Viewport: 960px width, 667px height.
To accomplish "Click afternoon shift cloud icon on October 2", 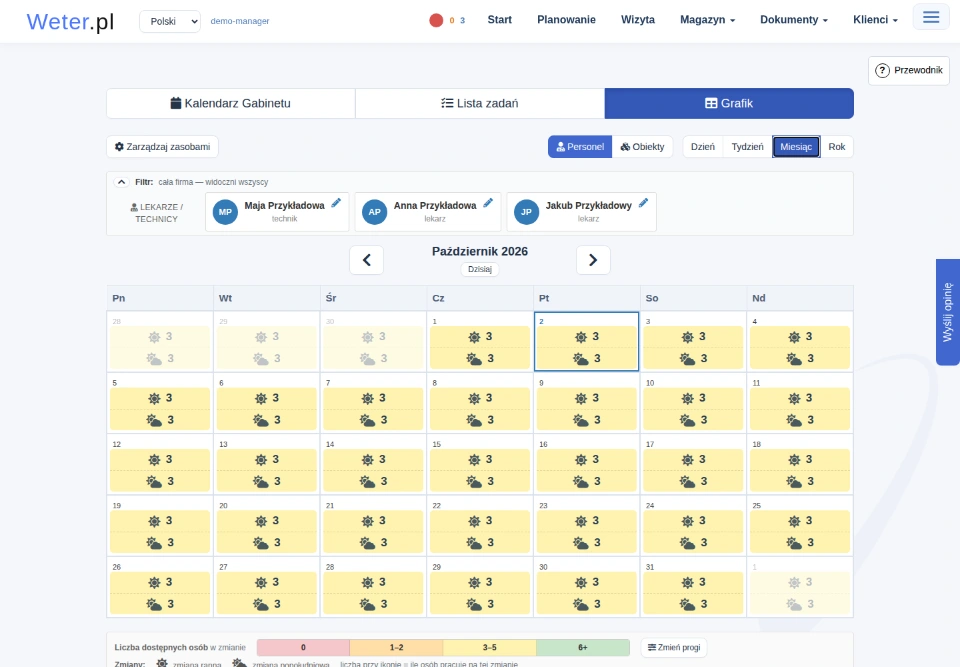I will click(x=580, y=359).
